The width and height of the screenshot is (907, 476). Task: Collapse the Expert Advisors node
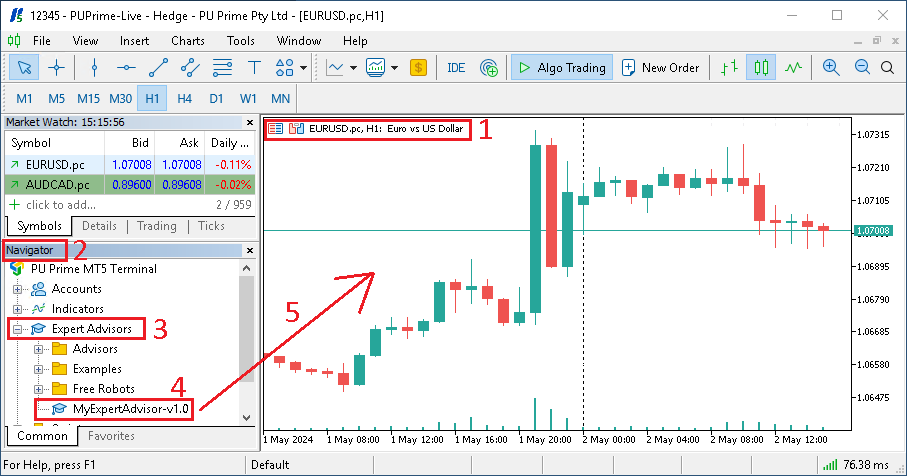point(17,329)
